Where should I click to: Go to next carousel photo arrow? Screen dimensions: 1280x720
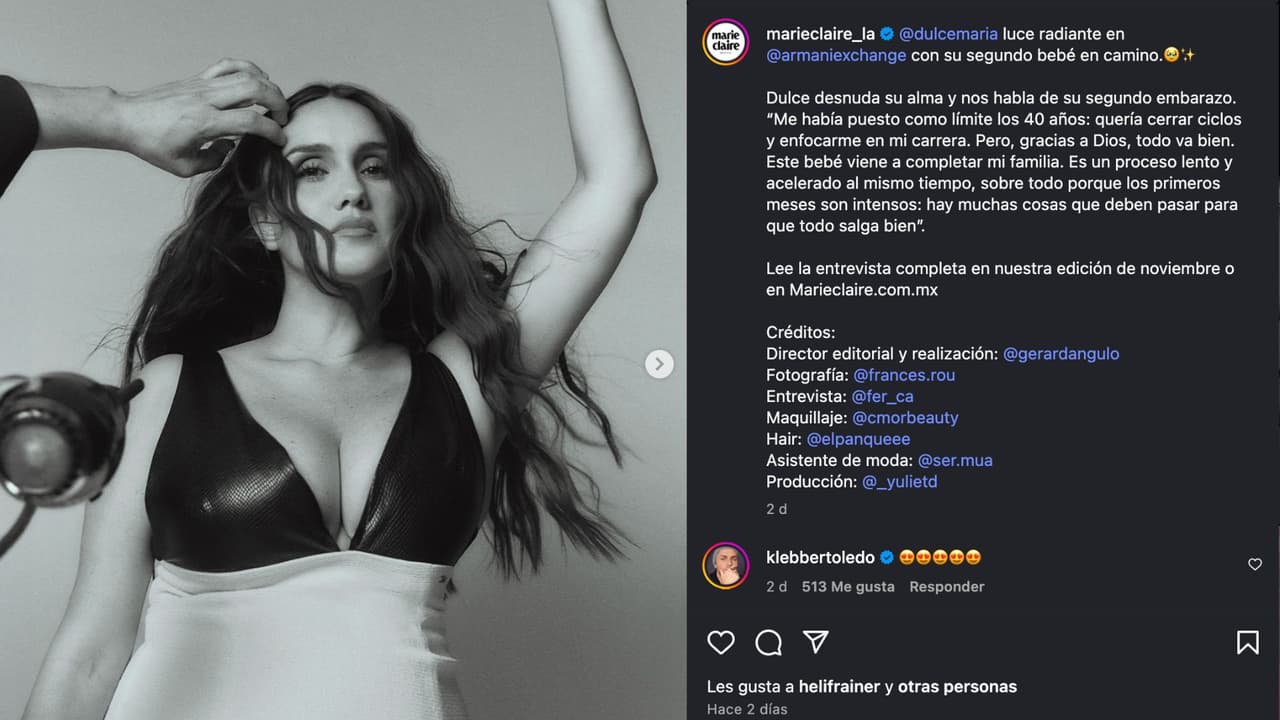pyautogui.click(x=658, y=364)
